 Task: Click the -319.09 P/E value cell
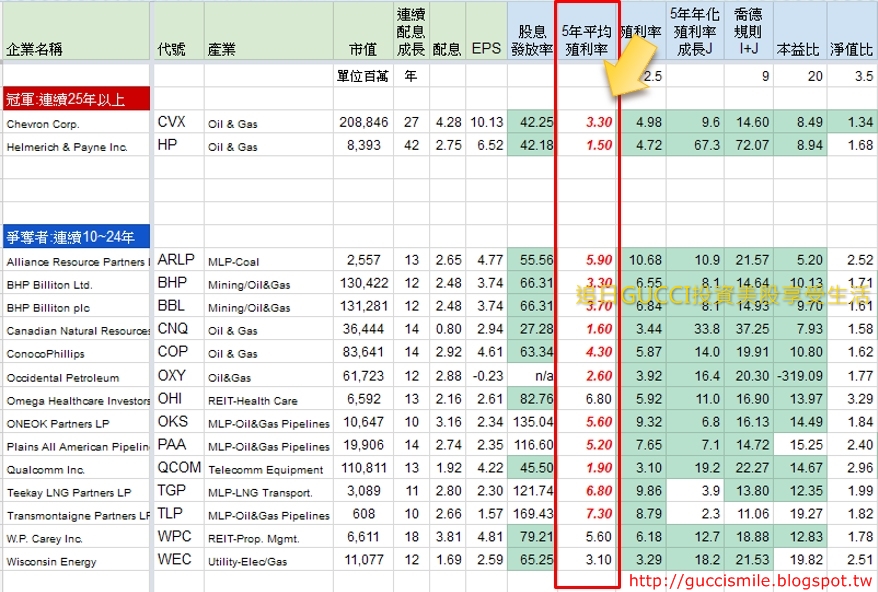click(800, 375)
